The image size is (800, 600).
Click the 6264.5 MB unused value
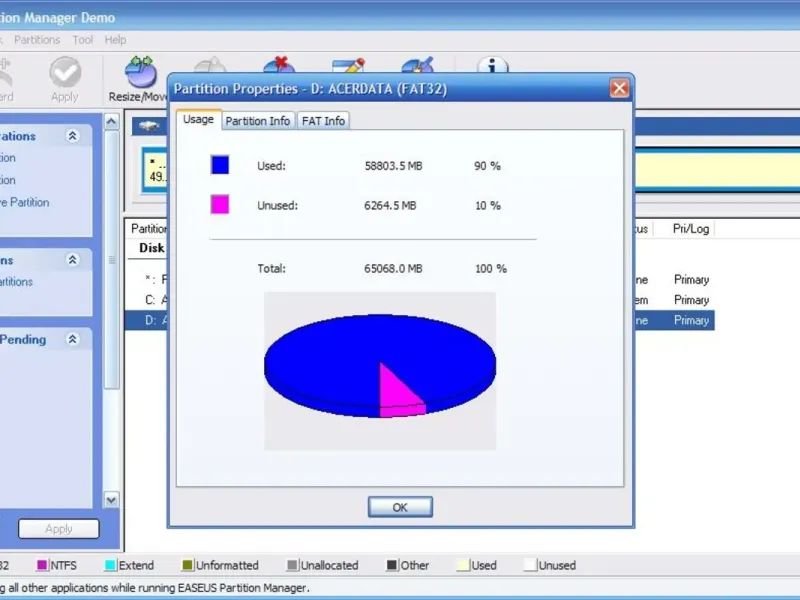(390, 206)
